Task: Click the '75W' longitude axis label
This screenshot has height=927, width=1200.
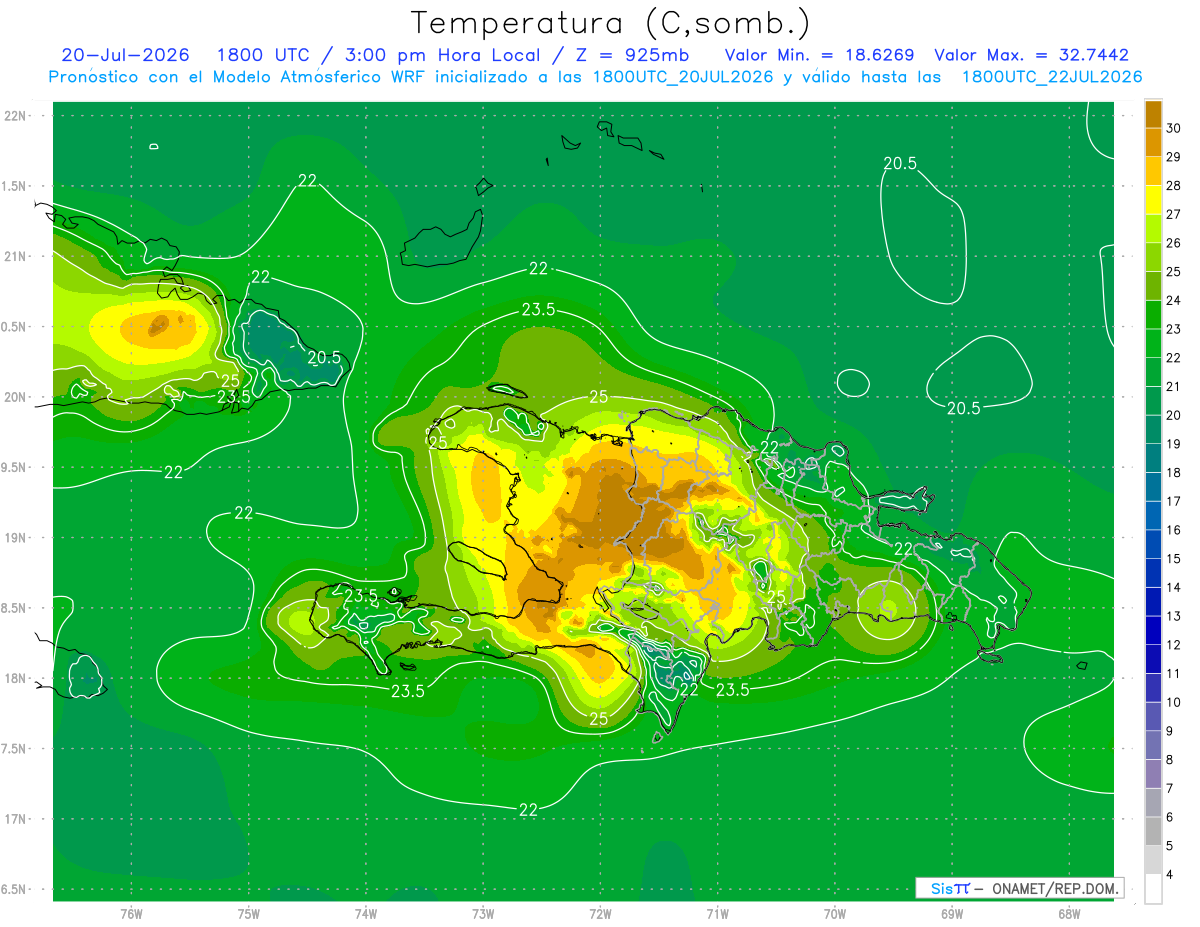Action: click(249, 914)
